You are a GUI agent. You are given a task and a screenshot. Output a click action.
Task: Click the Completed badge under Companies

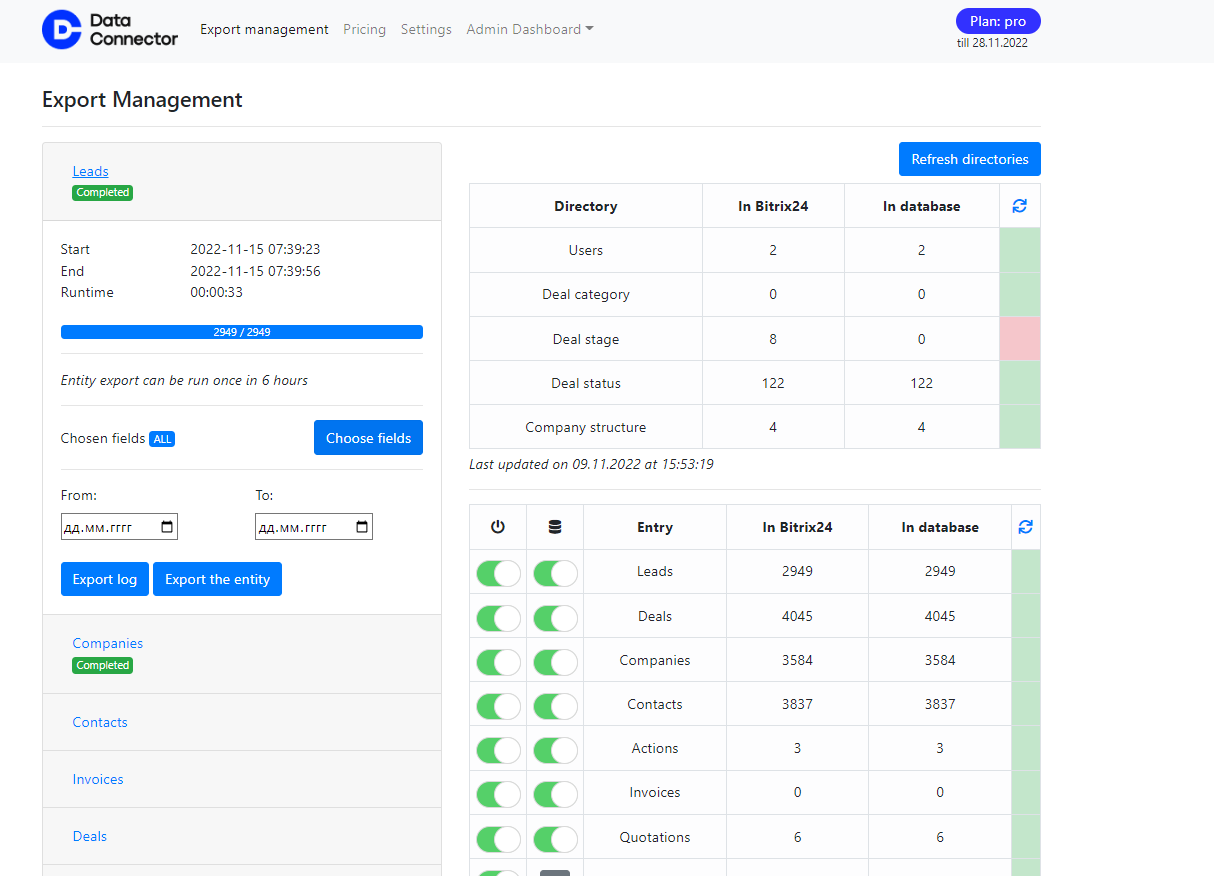tap(102, 665)
